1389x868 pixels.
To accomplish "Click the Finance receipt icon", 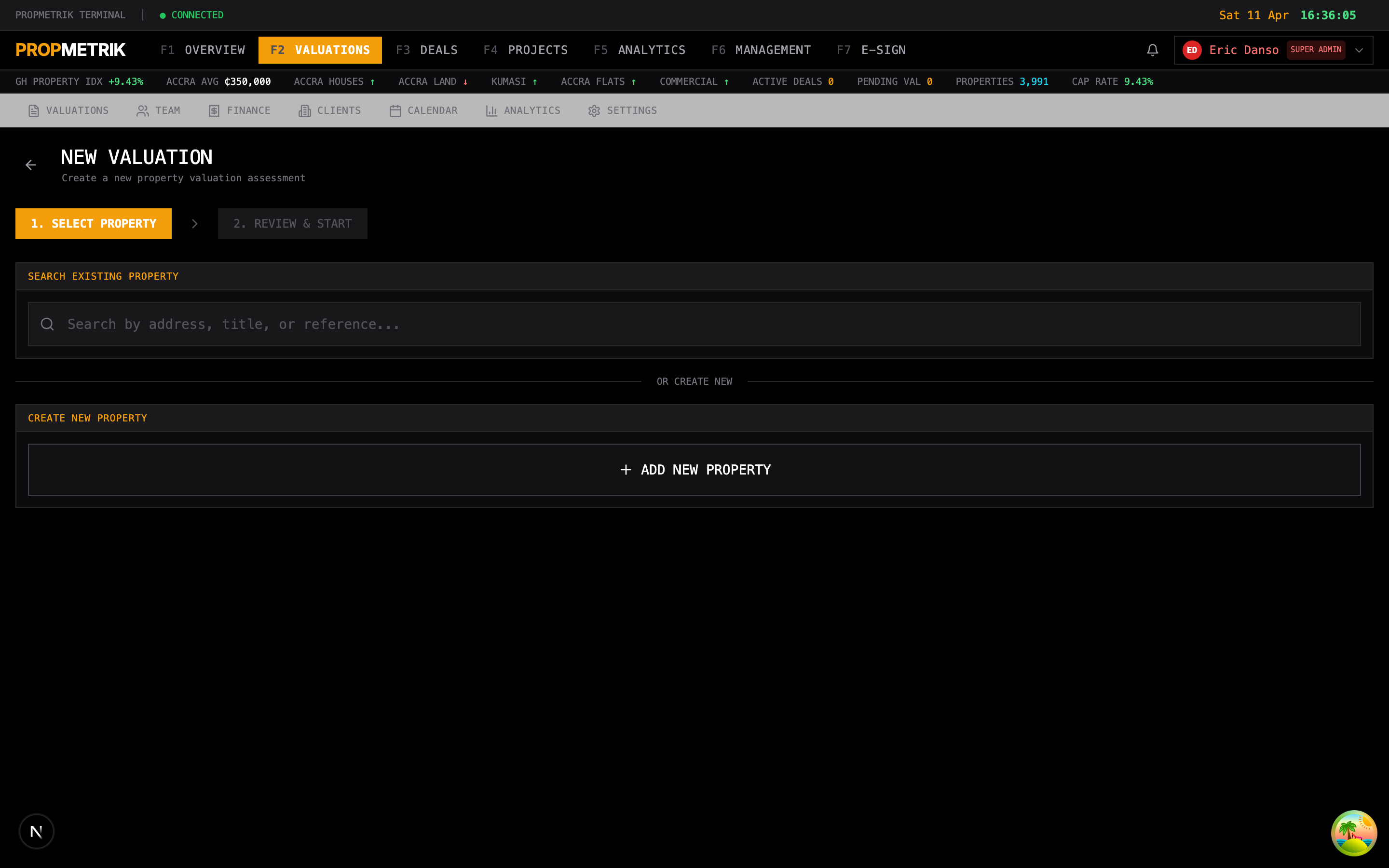I will tap(214, 111).
